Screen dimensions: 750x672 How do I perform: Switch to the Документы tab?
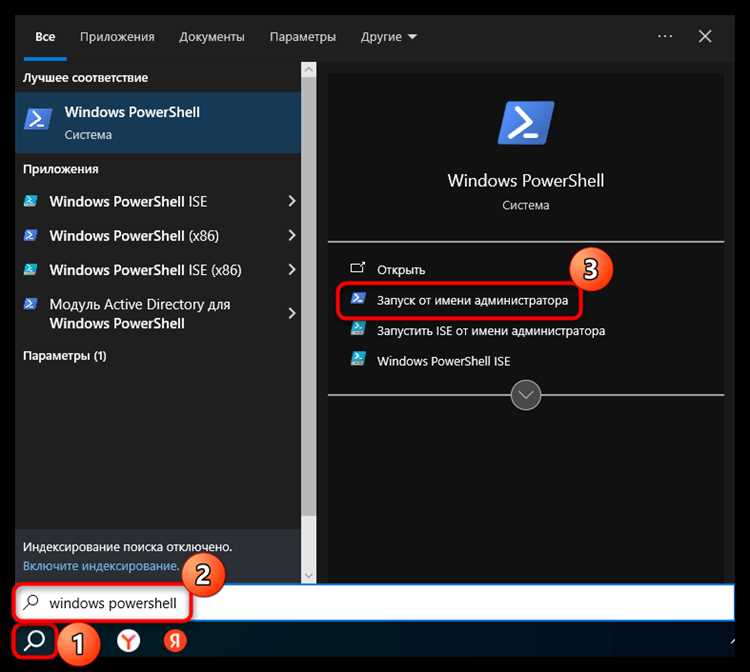tap(212, 37)
